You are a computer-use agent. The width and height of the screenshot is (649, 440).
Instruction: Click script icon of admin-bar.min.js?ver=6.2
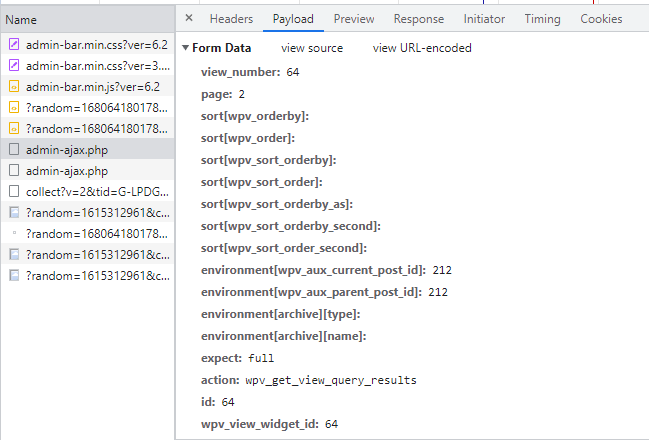tap(14, 86)
